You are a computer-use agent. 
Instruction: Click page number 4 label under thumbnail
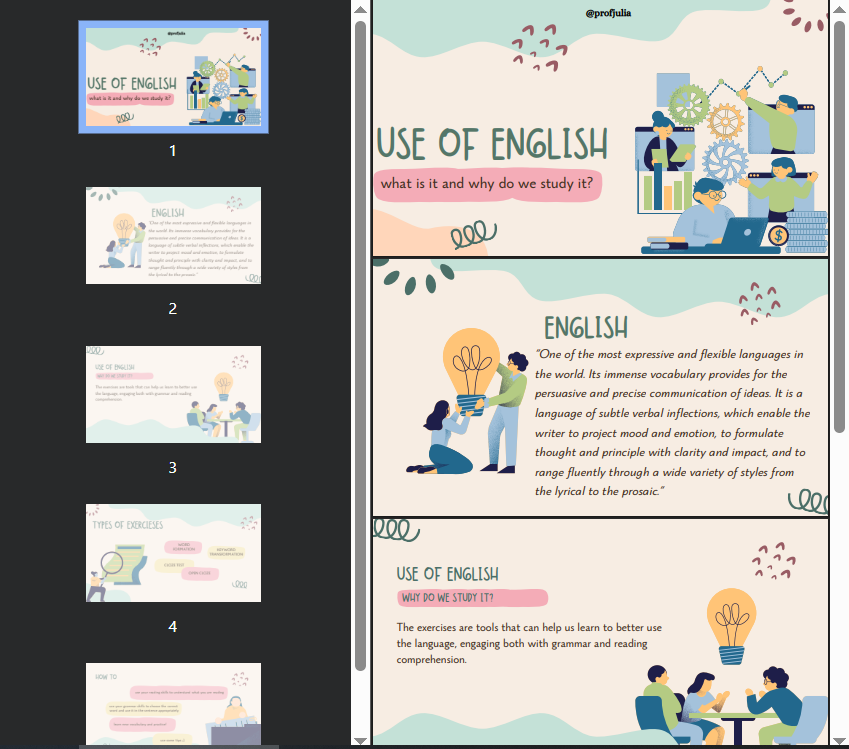coord(173,627)
